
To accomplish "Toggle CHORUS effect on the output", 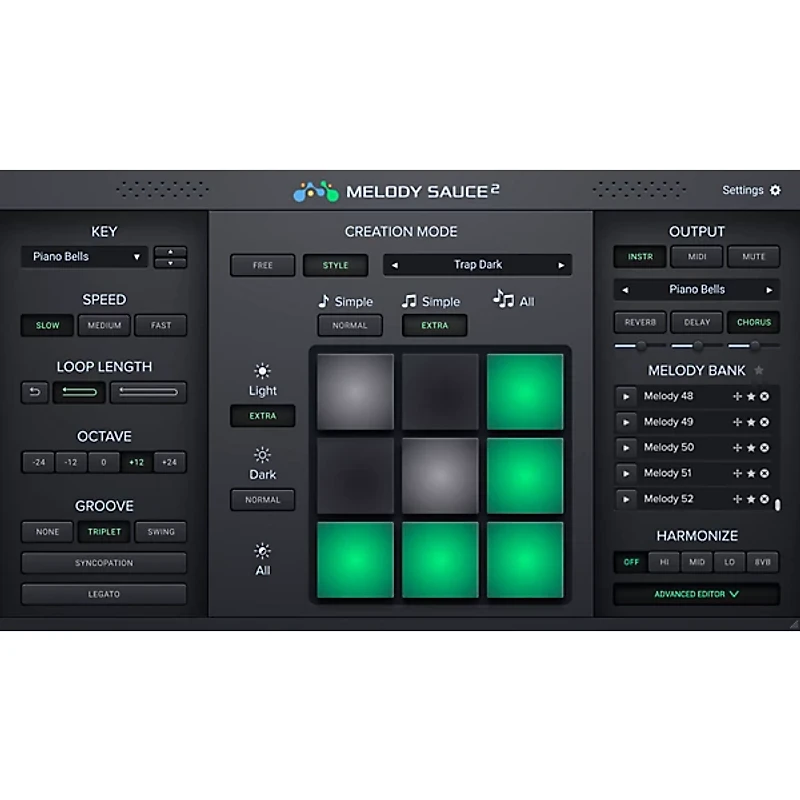I will (754, 322).
